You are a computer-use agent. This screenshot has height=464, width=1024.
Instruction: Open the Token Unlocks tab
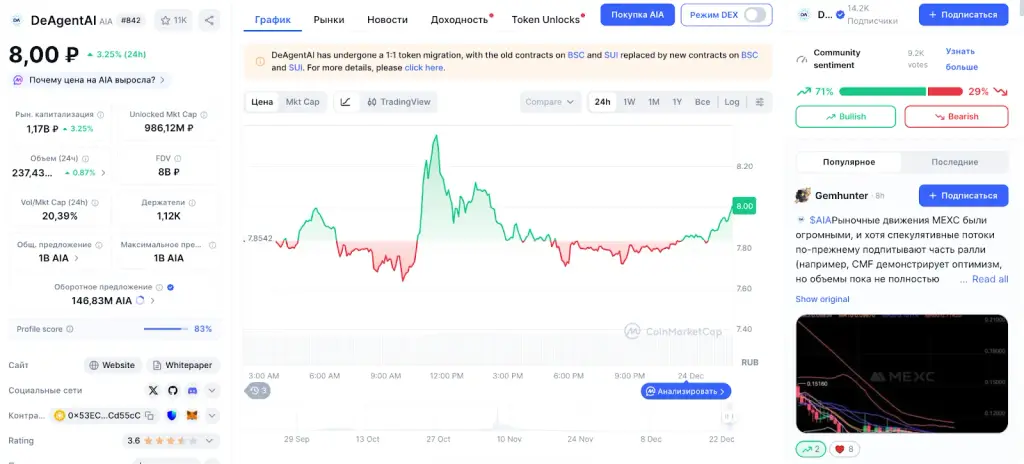tap(546, 20)
